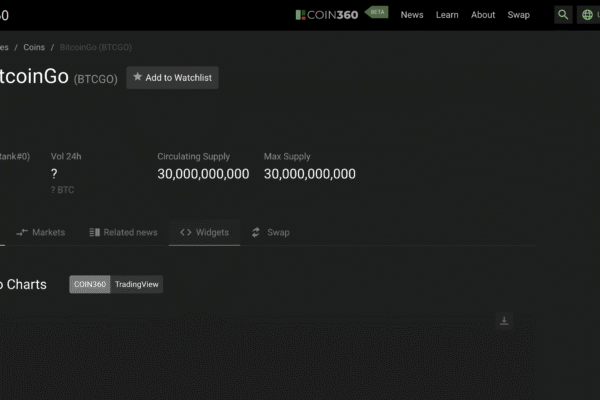600x400 pixels.
Task: Open the search magnifier icon
Action: tap(563, 15)
